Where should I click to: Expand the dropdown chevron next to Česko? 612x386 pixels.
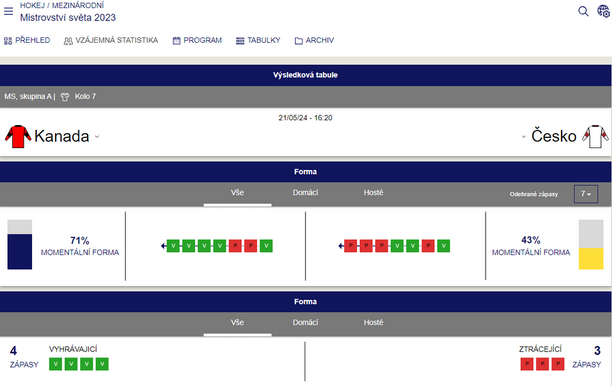523,137
